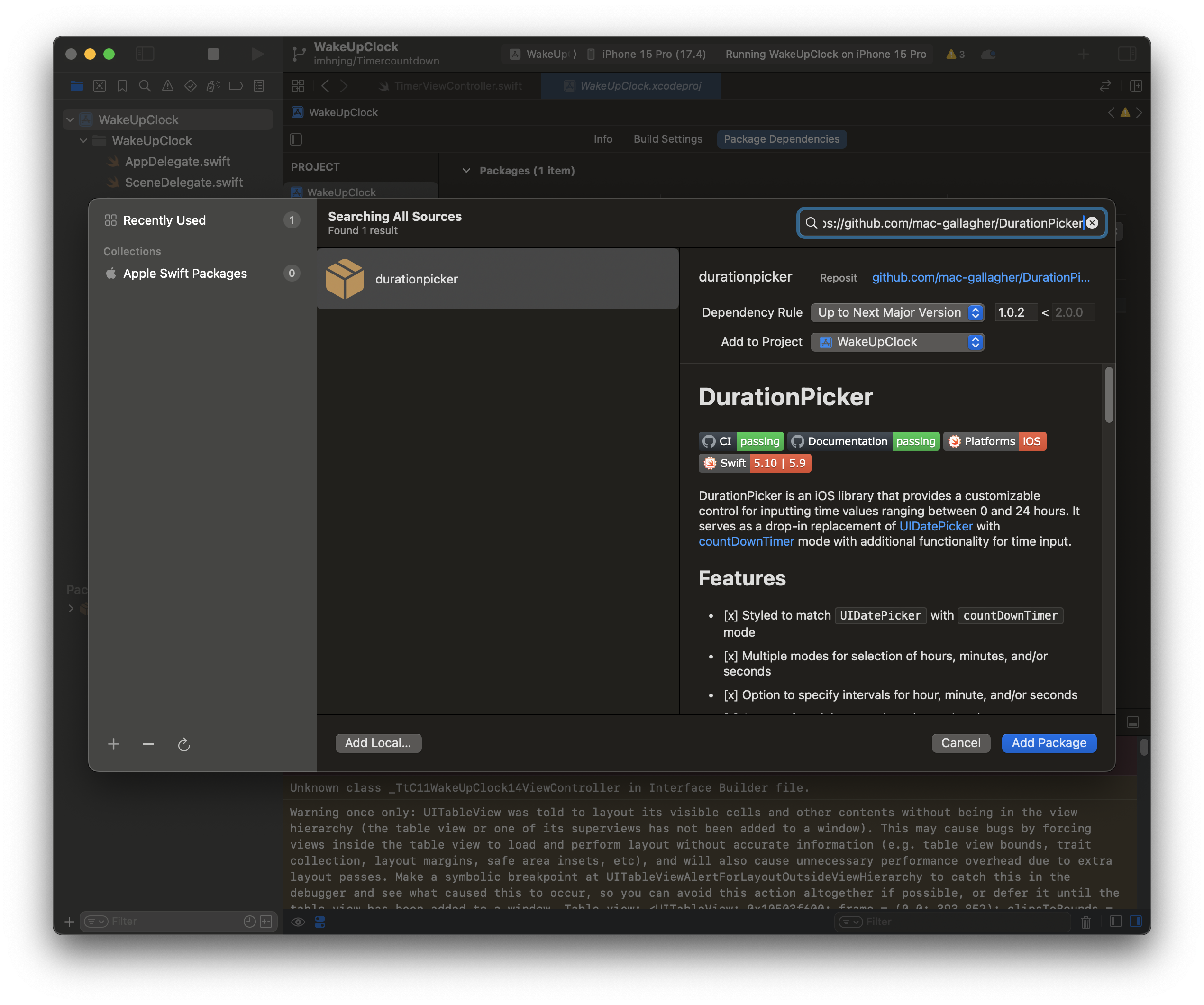Screen dimensions: 1204x1005
Task: Open the Debug navigator icon
Action: pyautogui.click(x=213, y=86)
